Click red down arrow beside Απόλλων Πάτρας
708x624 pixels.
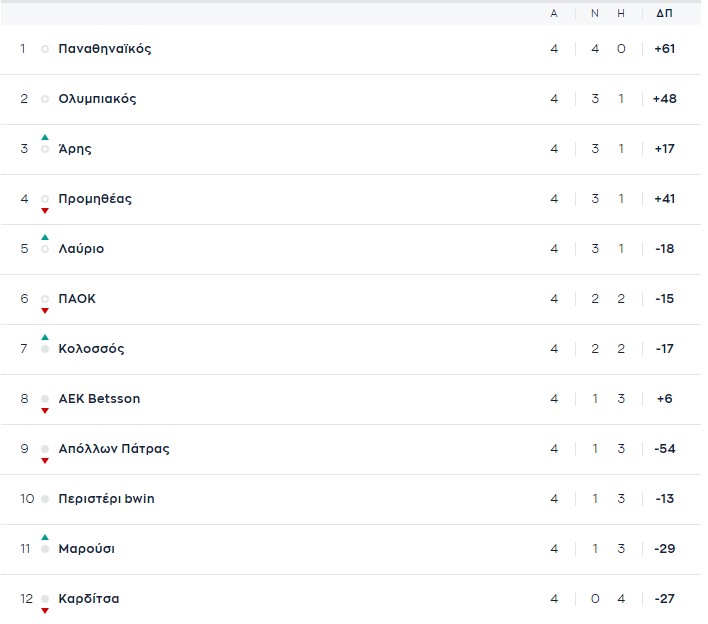pos(45,461)
